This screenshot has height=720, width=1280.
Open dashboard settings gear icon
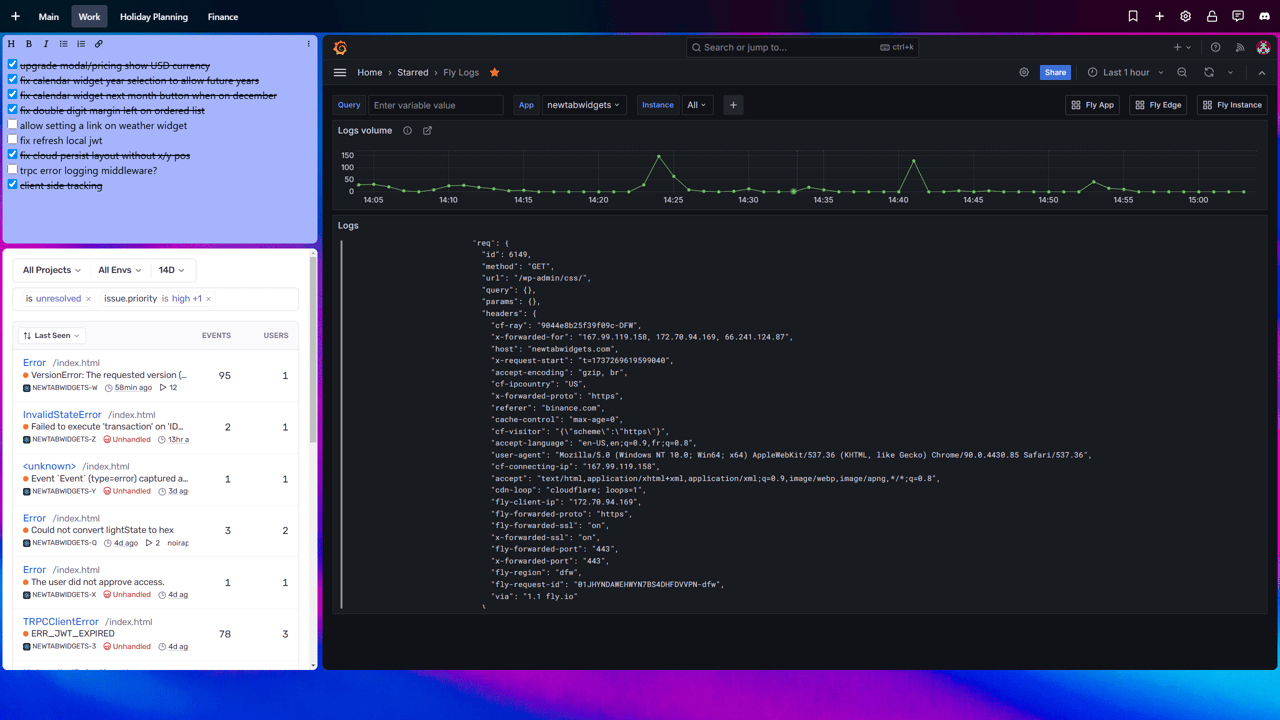tap(1024, 73)
